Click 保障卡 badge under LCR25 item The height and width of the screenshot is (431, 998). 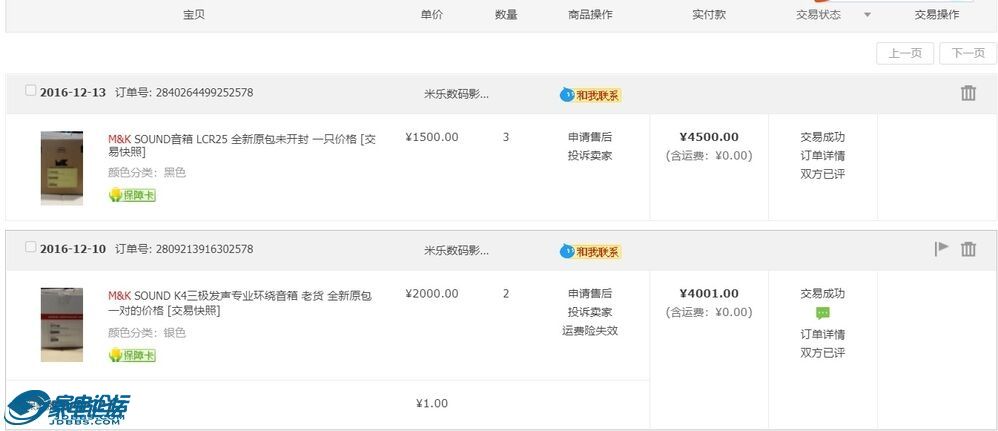tap(132, 195)
